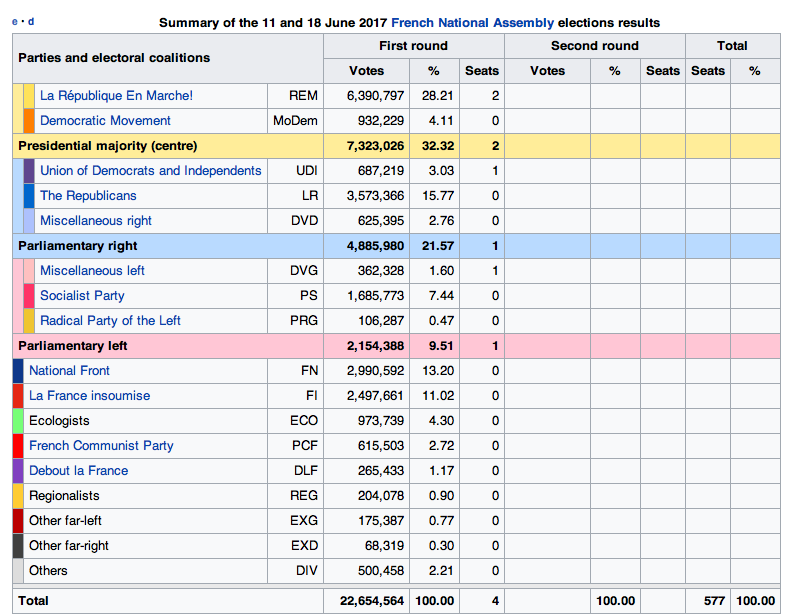Open the 'e' edit template link
The image size is (797, 614).
pyautogui.click(x=15, y=22)
